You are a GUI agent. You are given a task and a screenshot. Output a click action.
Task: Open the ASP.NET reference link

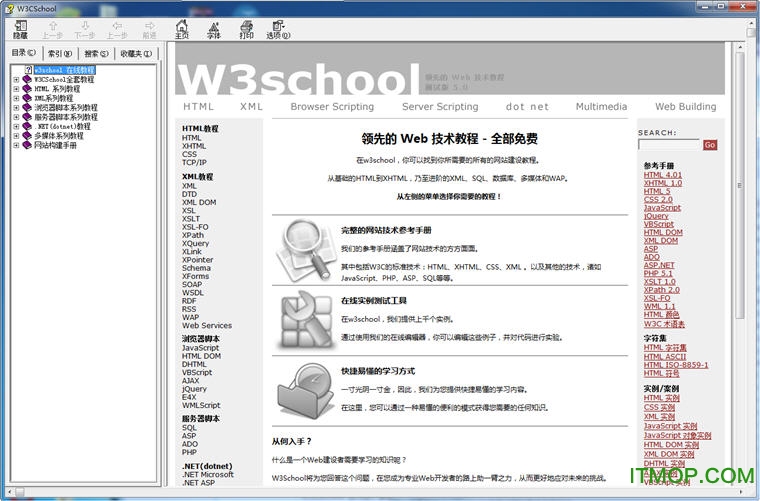coord(659,265)
